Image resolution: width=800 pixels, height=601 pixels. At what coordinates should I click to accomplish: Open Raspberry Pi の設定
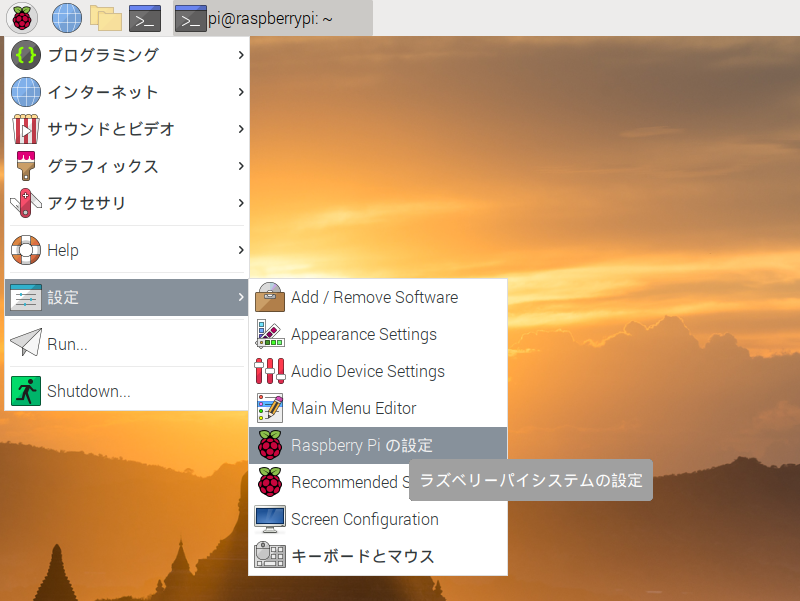coord(378,445)
